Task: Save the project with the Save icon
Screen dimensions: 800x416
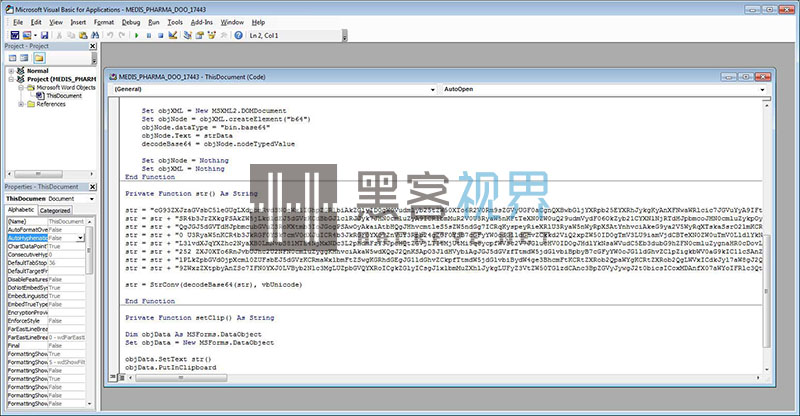Action: [44, 35]
